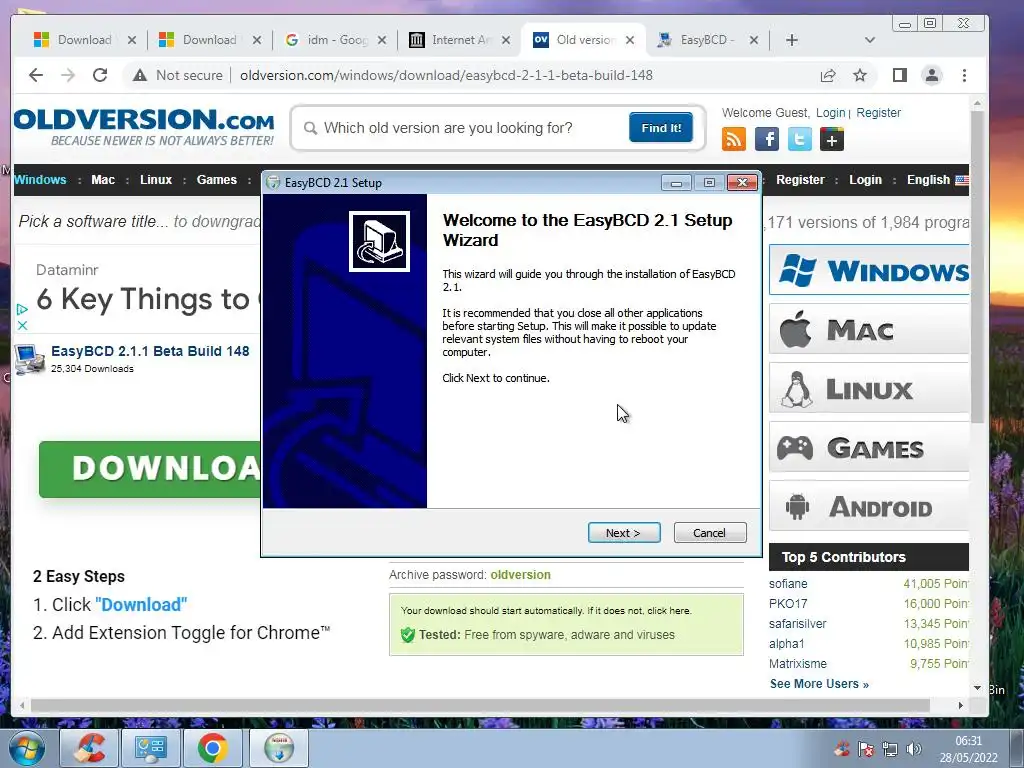Toggle the Chrome side panel icon
This screenshot has height=768, width=1024.
tap(900, 76)
